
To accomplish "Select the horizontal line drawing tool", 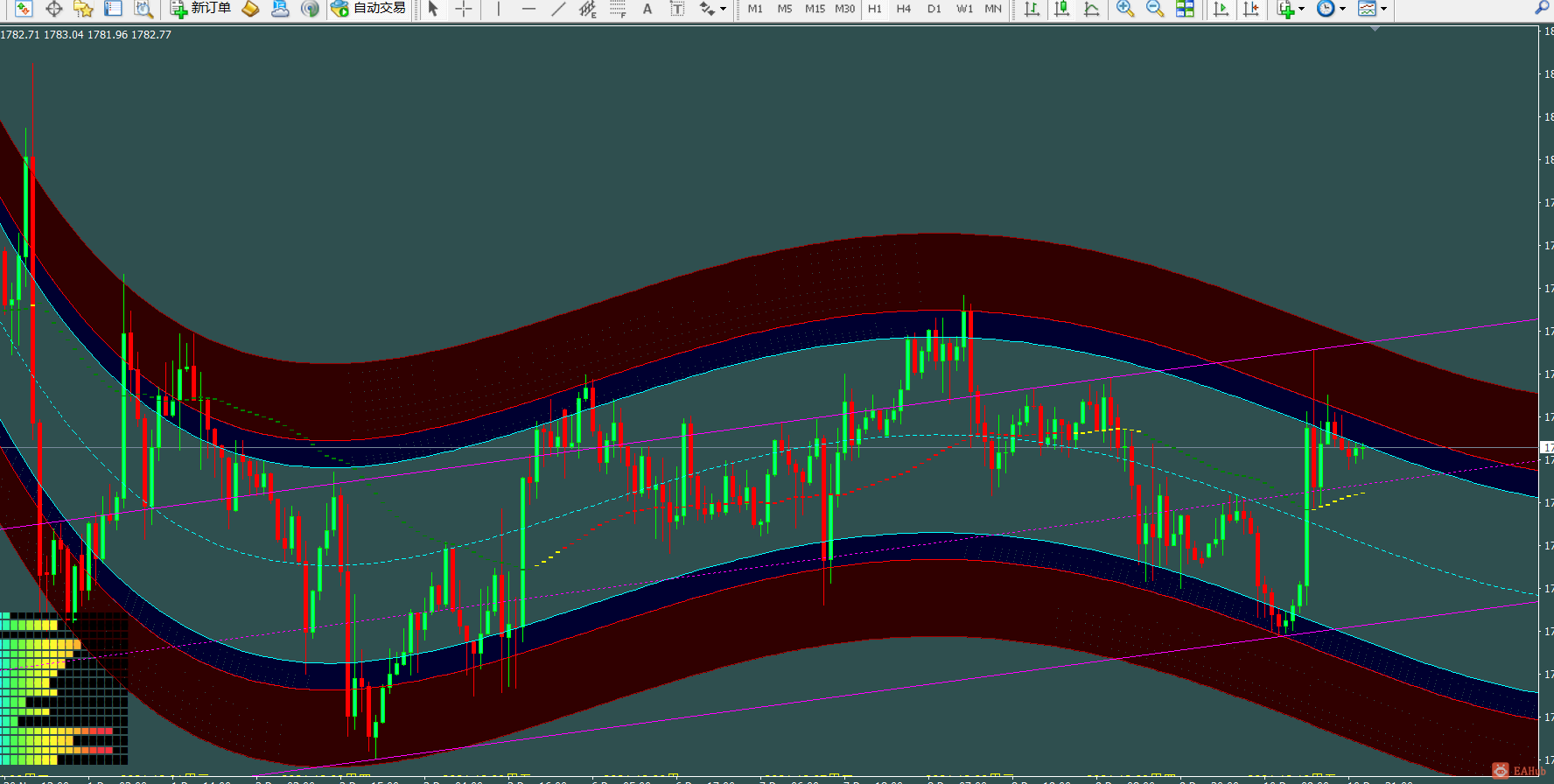I will 528,9.
